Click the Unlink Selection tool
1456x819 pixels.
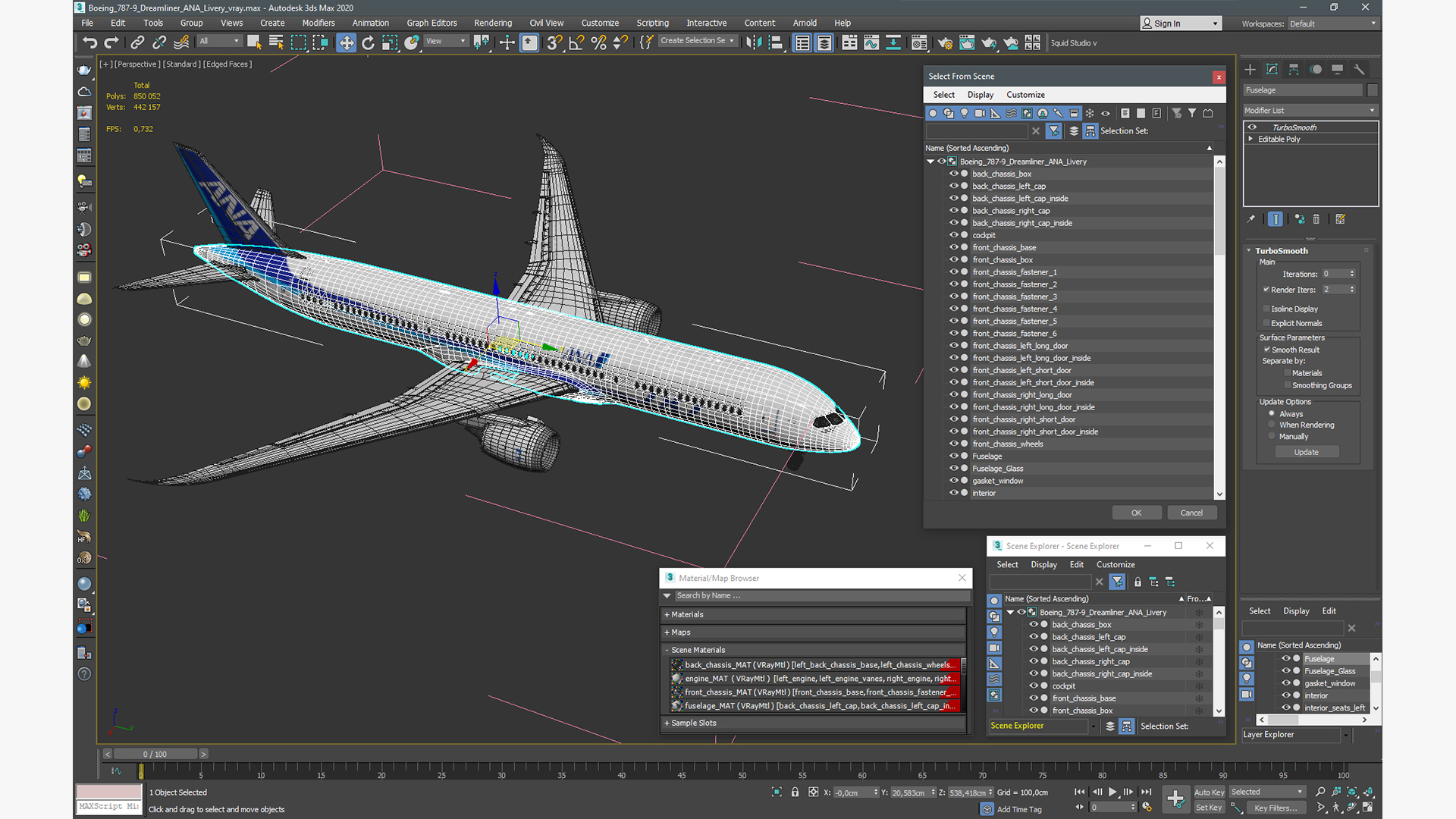tap(159, 42)
